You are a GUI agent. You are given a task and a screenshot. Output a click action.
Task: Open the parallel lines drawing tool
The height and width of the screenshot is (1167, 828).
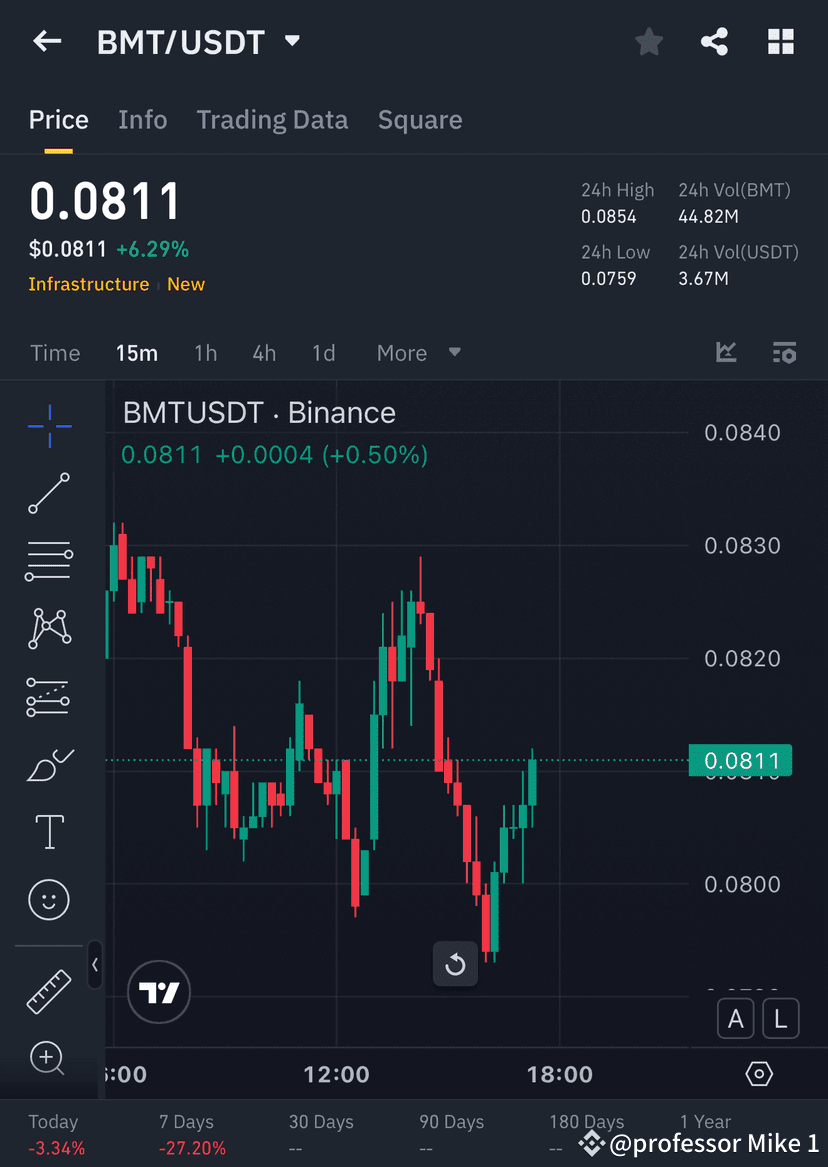[48, 561]
